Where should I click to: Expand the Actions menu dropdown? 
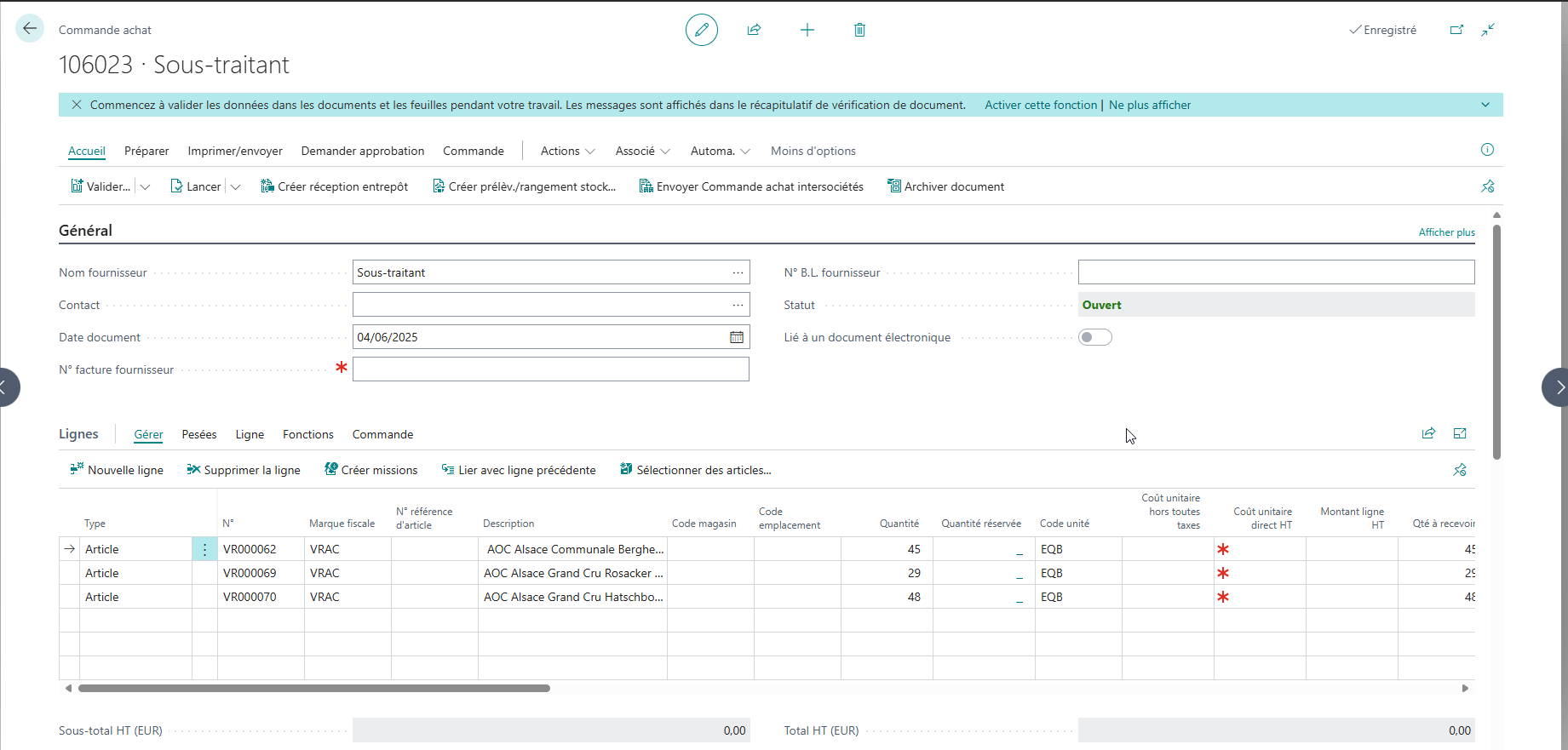pos(567,151)
